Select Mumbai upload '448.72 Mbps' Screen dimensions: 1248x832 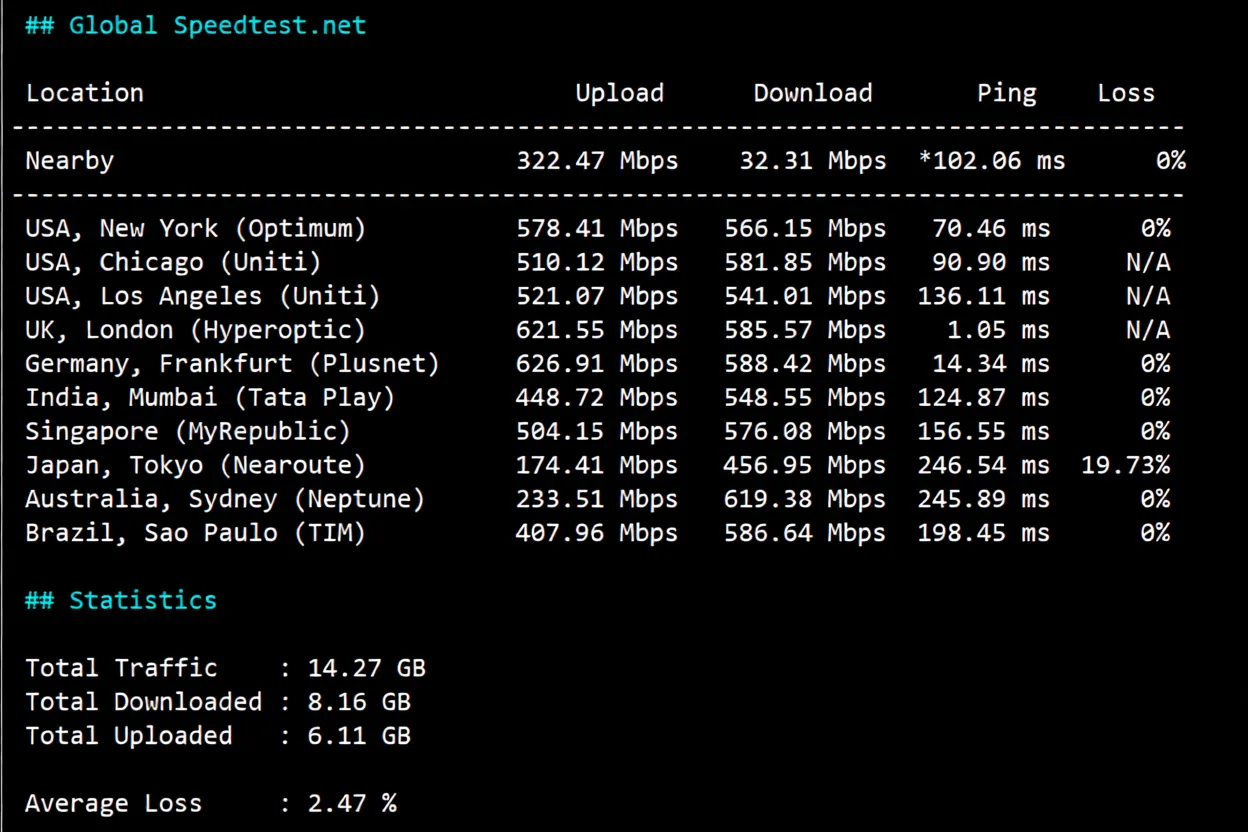coord(597,398)
